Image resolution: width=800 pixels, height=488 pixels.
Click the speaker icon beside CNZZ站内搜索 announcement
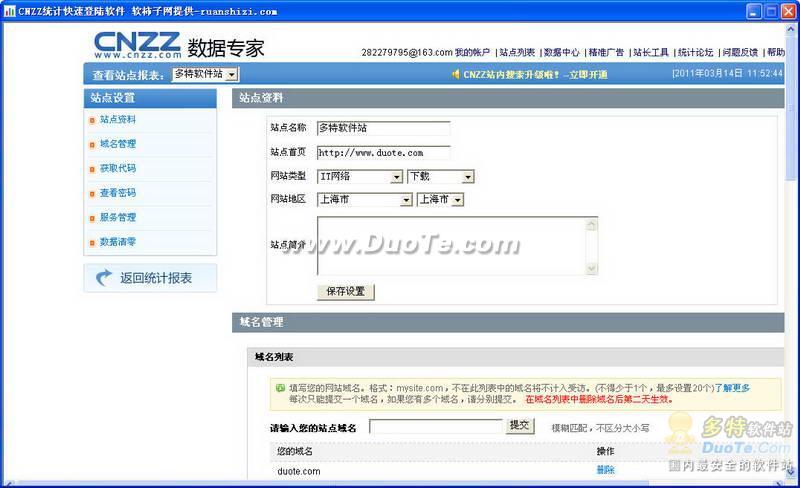pos(456,74)
